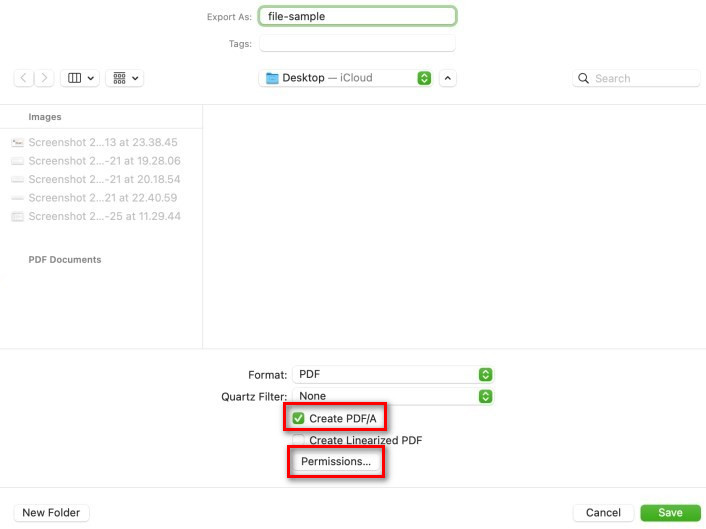
Task: Select the screenshot file ending 11.29.44
Action: pyautogui.click(x=102, y=216)
